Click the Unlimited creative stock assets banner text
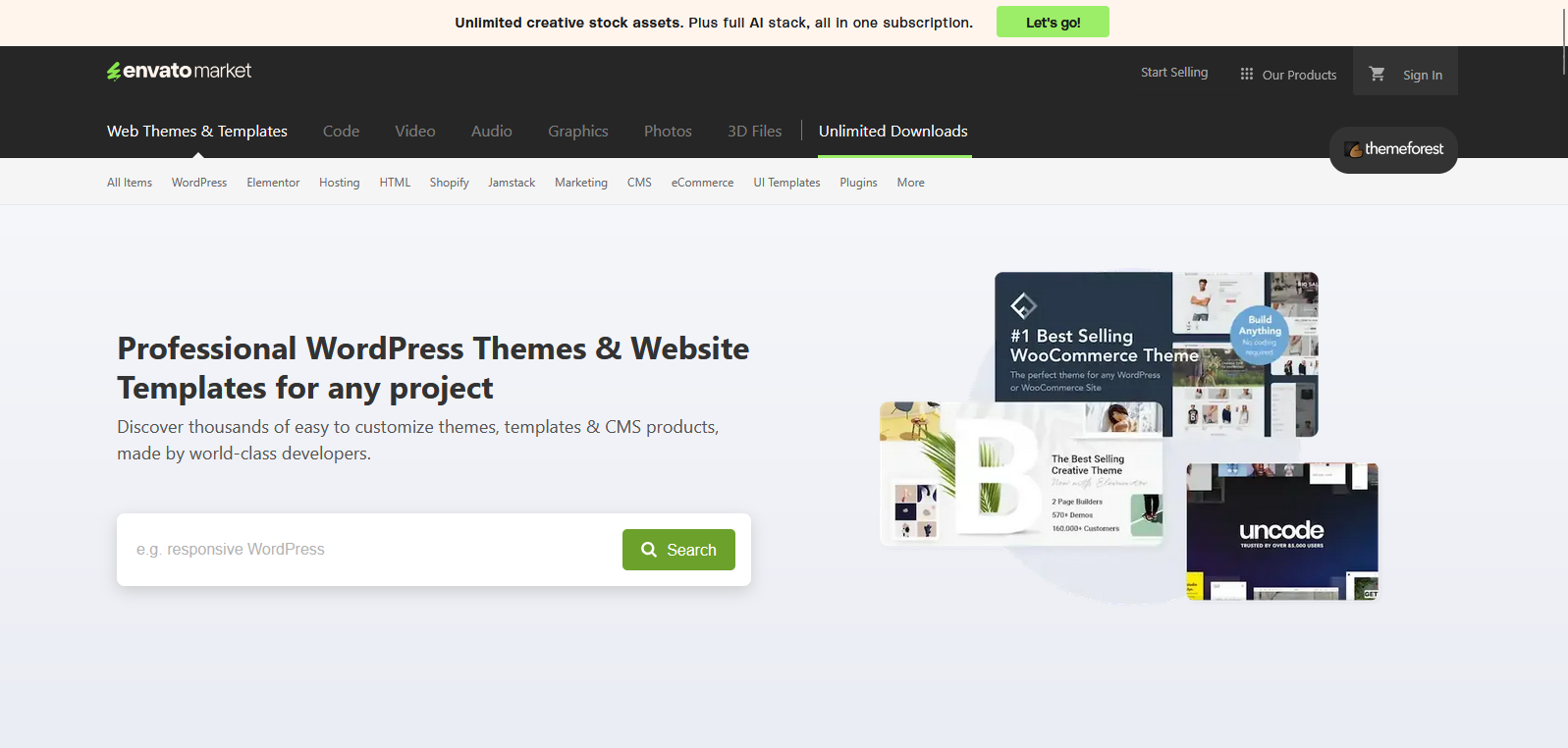Viewport: 1568px width, 748px height. point(714,23)
